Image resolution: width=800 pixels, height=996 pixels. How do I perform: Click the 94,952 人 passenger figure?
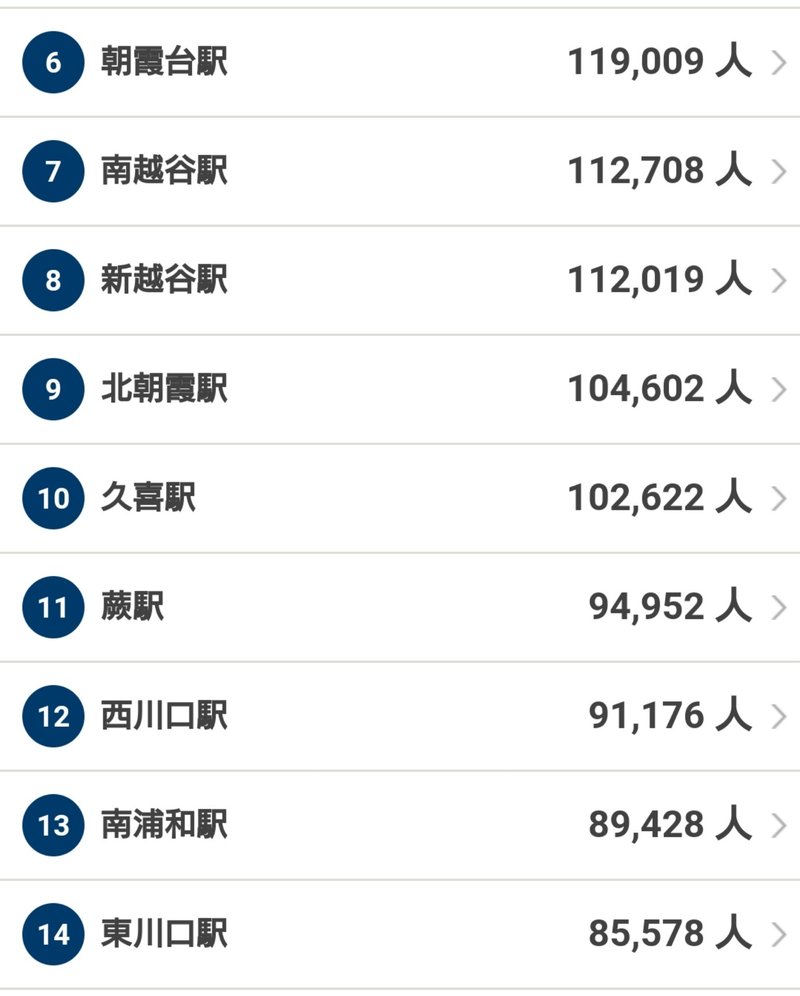[x=669, y=607]
